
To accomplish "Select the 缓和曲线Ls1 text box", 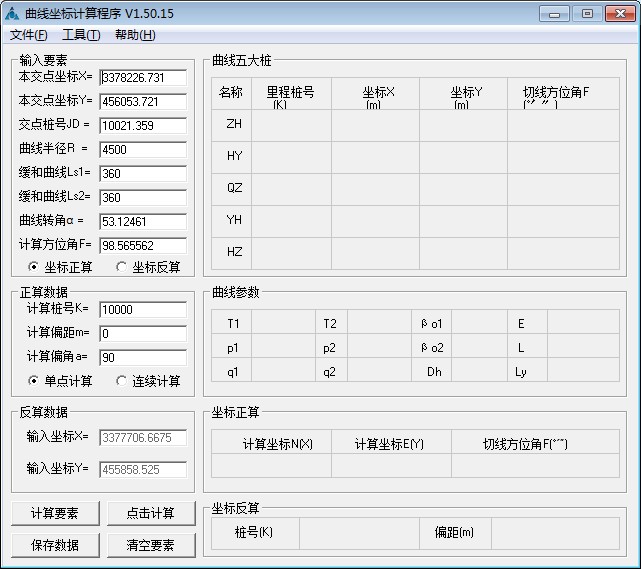I will 143,174.
